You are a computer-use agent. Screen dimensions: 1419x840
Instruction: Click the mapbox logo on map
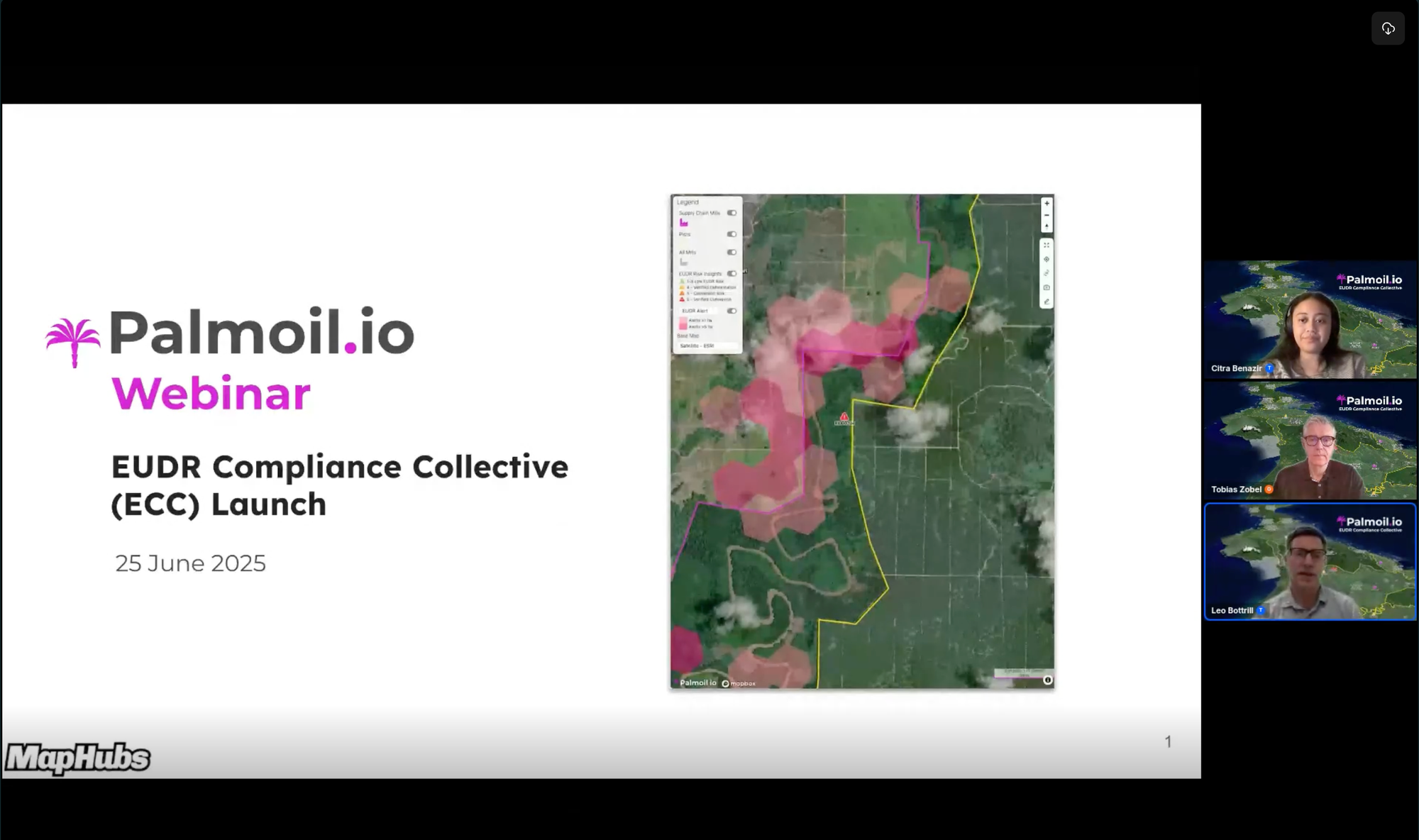pos(739,683)
